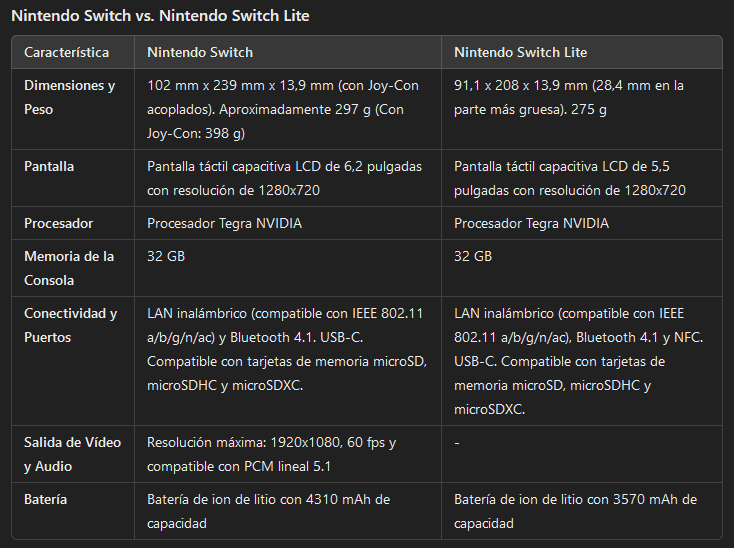The width and height of the screenshot is (734, 548).
Task: Select the 'Nintendo Switch Lite' column header
Action: click(520, 52)
